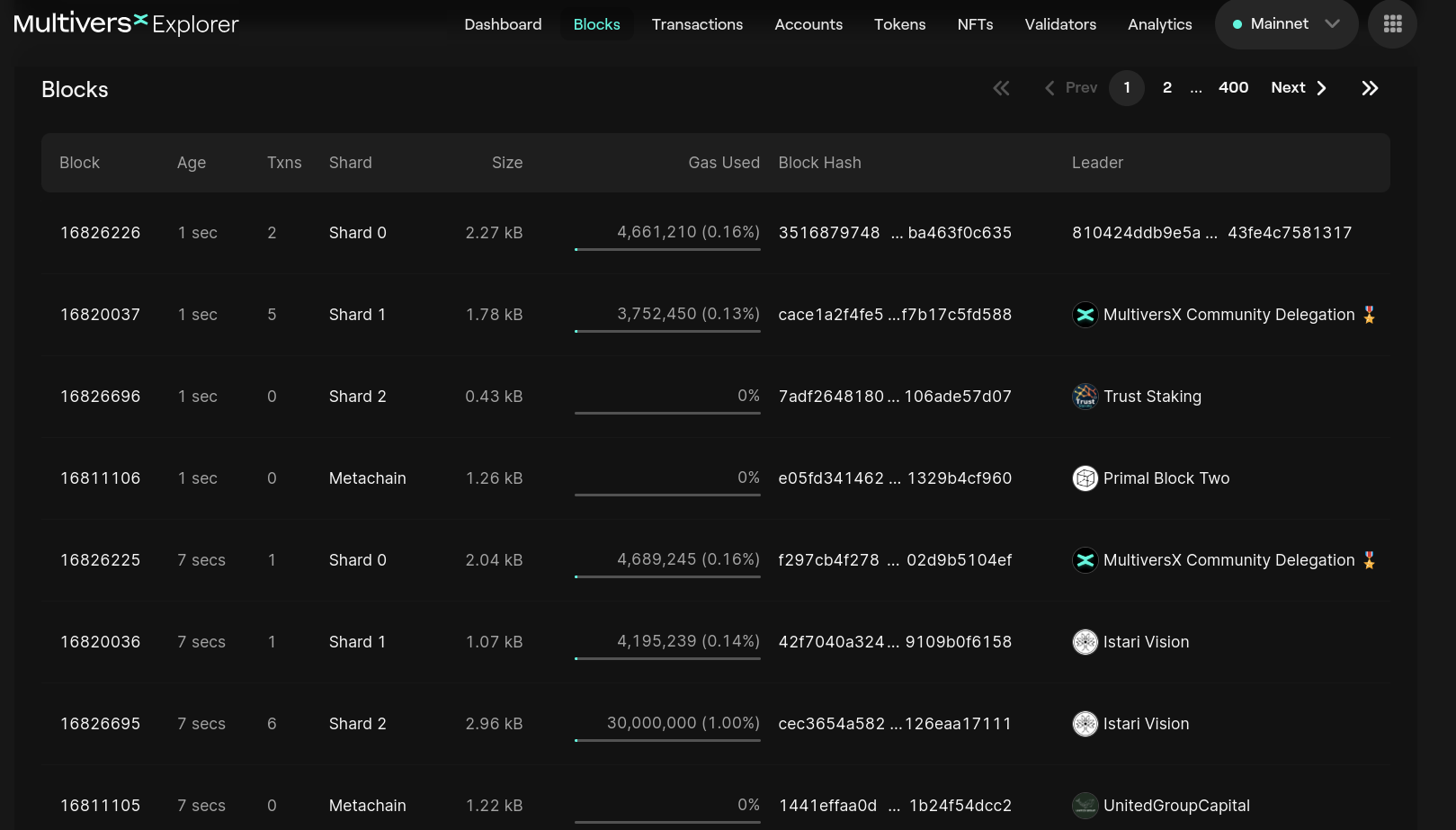1456x830 pixels.
Task: Jump to last page double-chevron icon
Action: [x=1370, y=88]
